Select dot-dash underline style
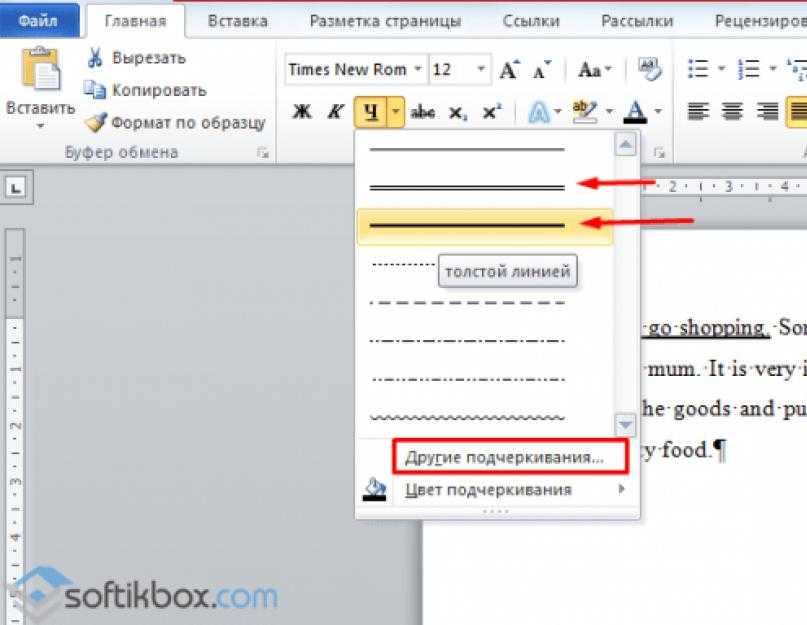 click(485, 341)
